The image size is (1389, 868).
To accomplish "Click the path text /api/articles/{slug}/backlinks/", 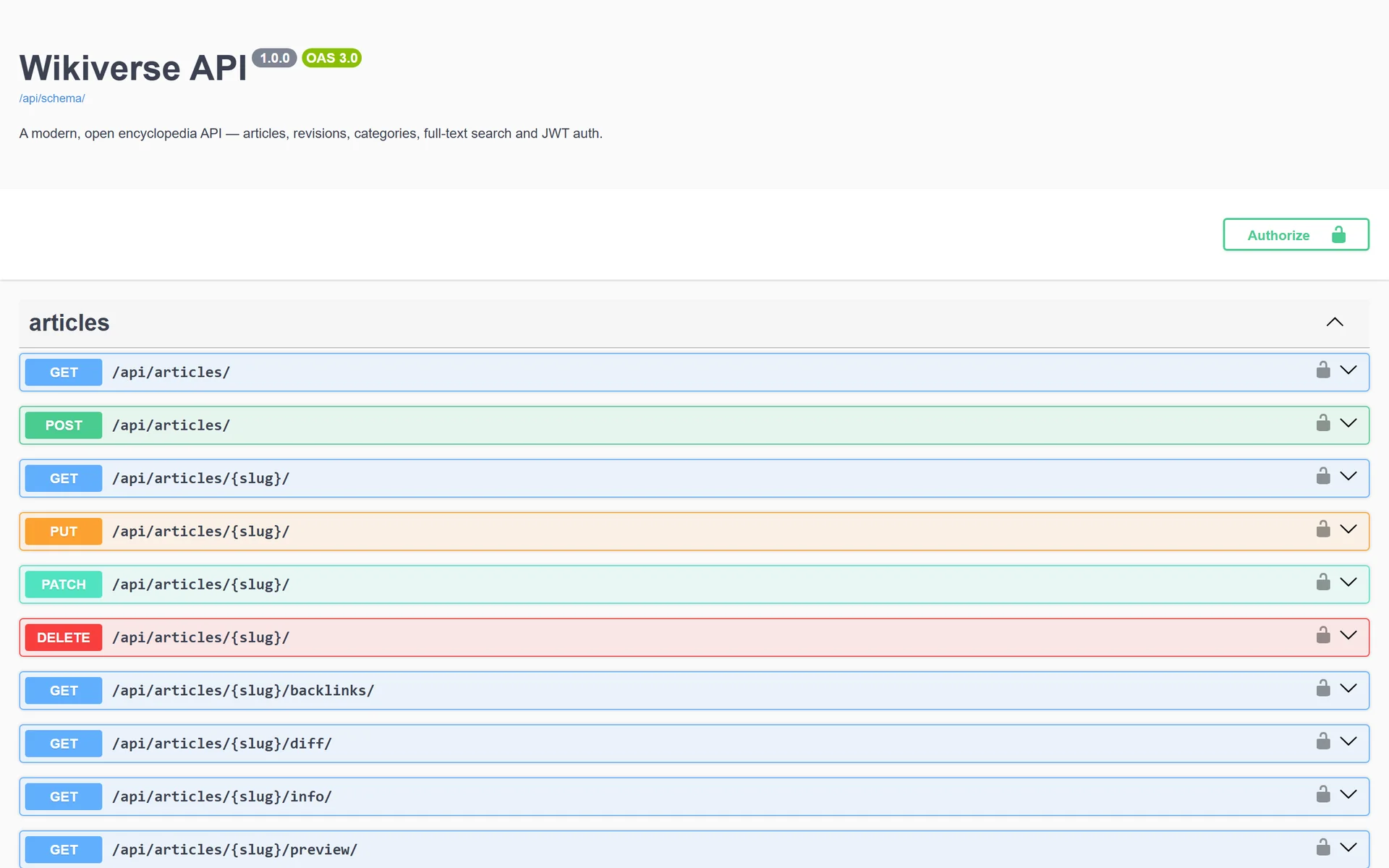I will 243,691.
